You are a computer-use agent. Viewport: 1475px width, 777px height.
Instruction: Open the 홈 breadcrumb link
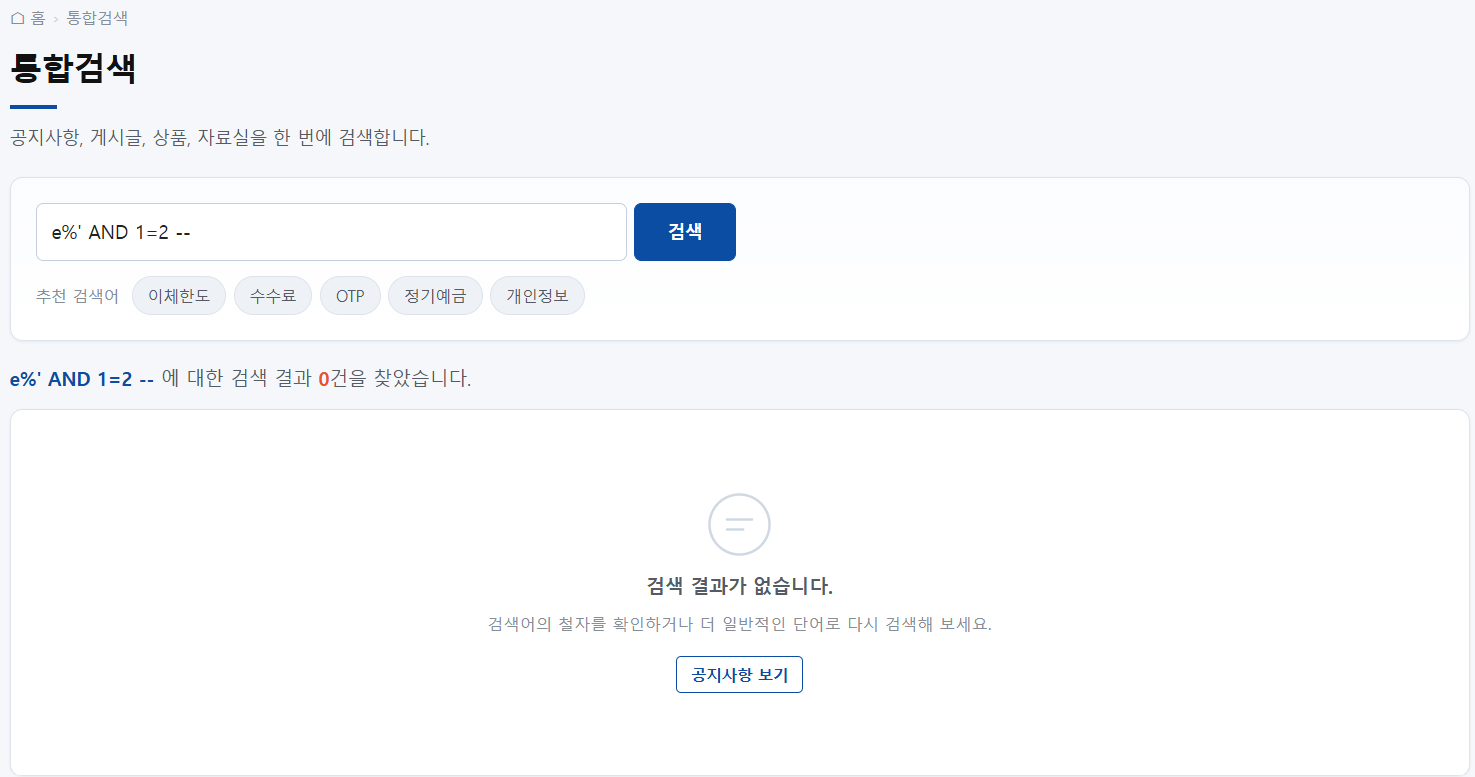(x=28, y=18)
